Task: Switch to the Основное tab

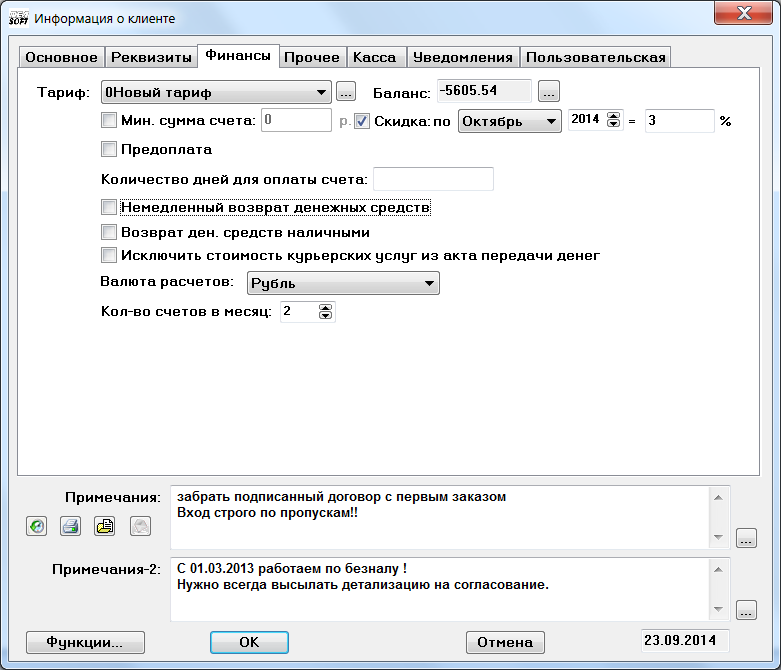Action: (x=62, y=57)
